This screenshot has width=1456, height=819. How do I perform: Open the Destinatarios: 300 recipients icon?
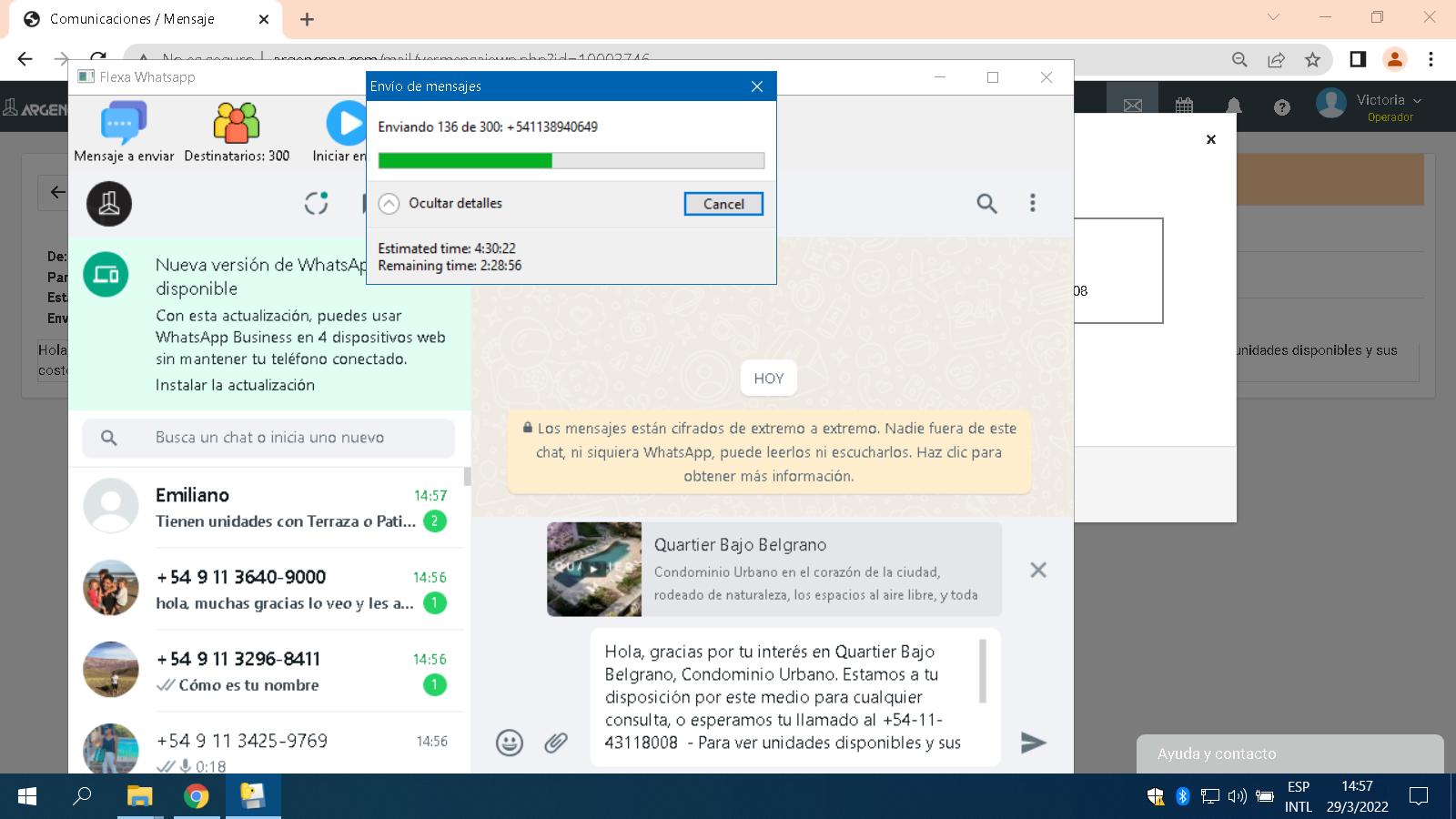click(x=237, y=133)
